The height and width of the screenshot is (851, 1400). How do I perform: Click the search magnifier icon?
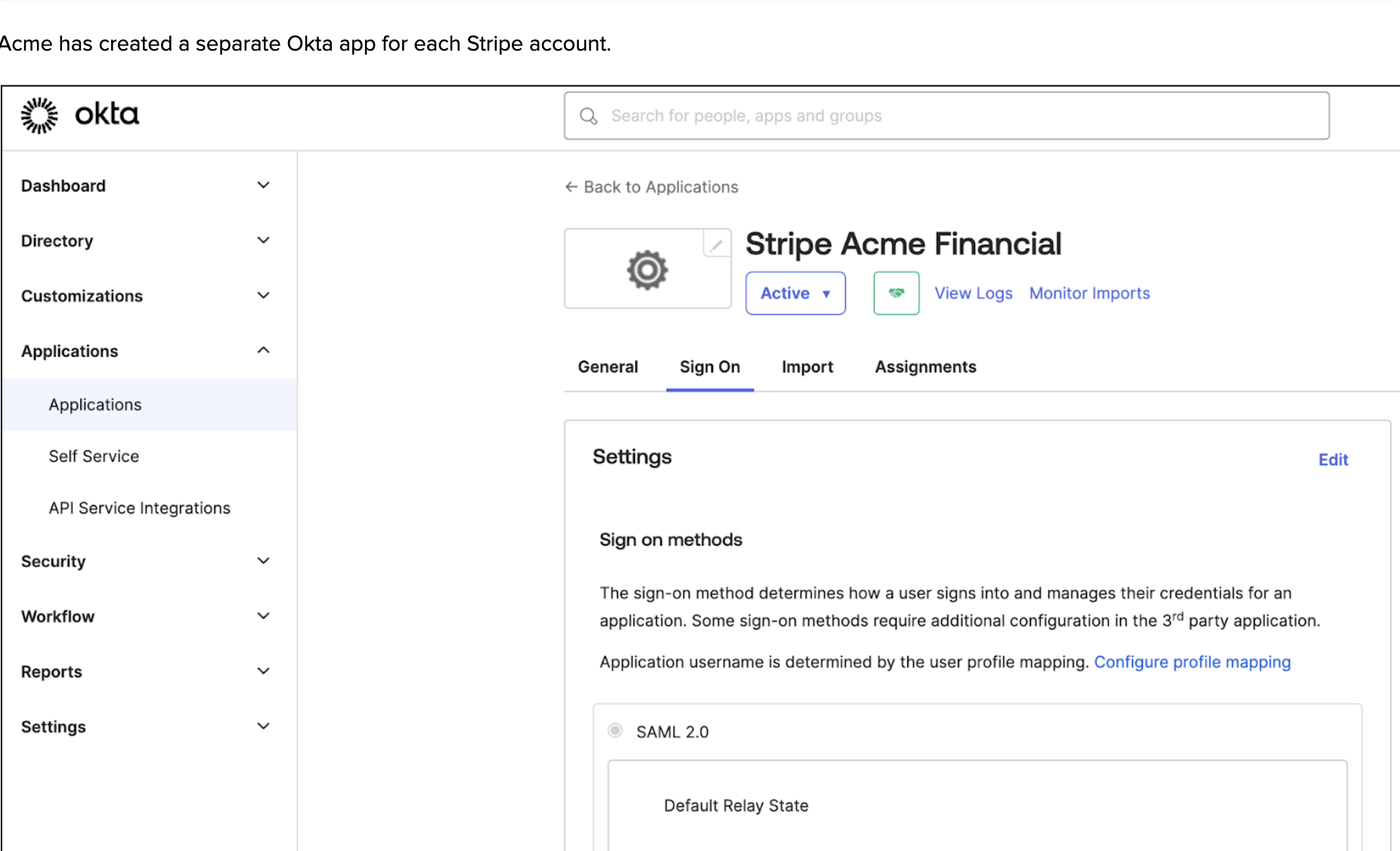pyautogui.click(x=588, y=116)
